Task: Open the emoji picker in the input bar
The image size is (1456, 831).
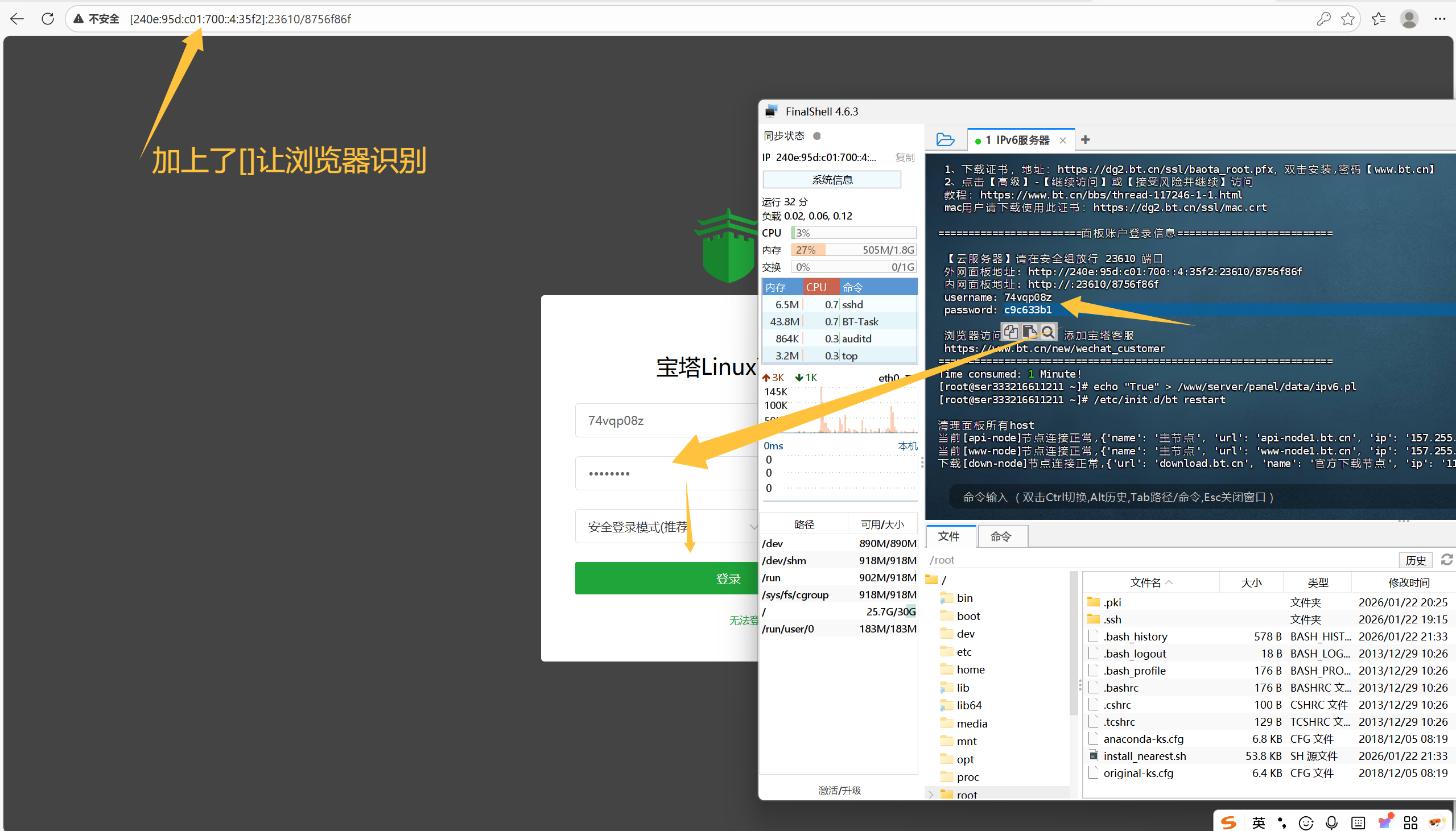Action: (1305, 822)
